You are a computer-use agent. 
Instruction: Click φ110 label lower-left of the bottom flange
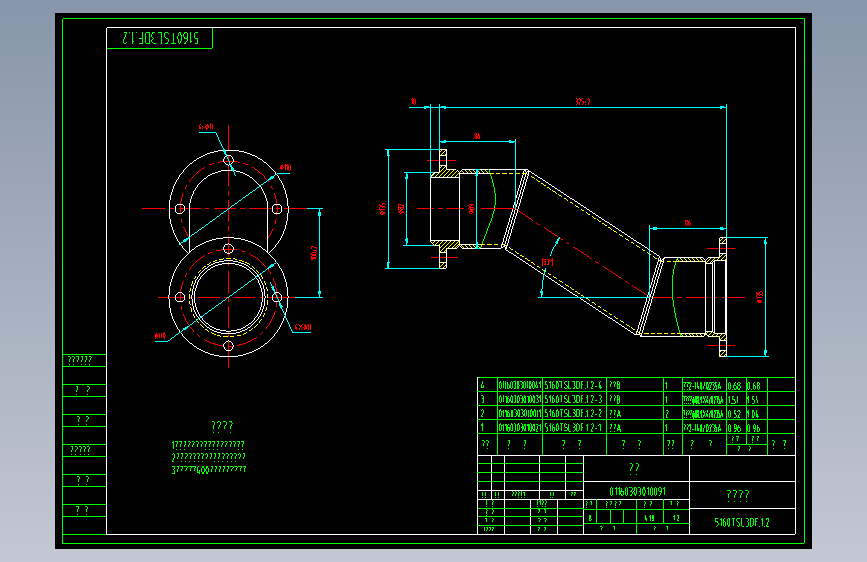[160, 336]
